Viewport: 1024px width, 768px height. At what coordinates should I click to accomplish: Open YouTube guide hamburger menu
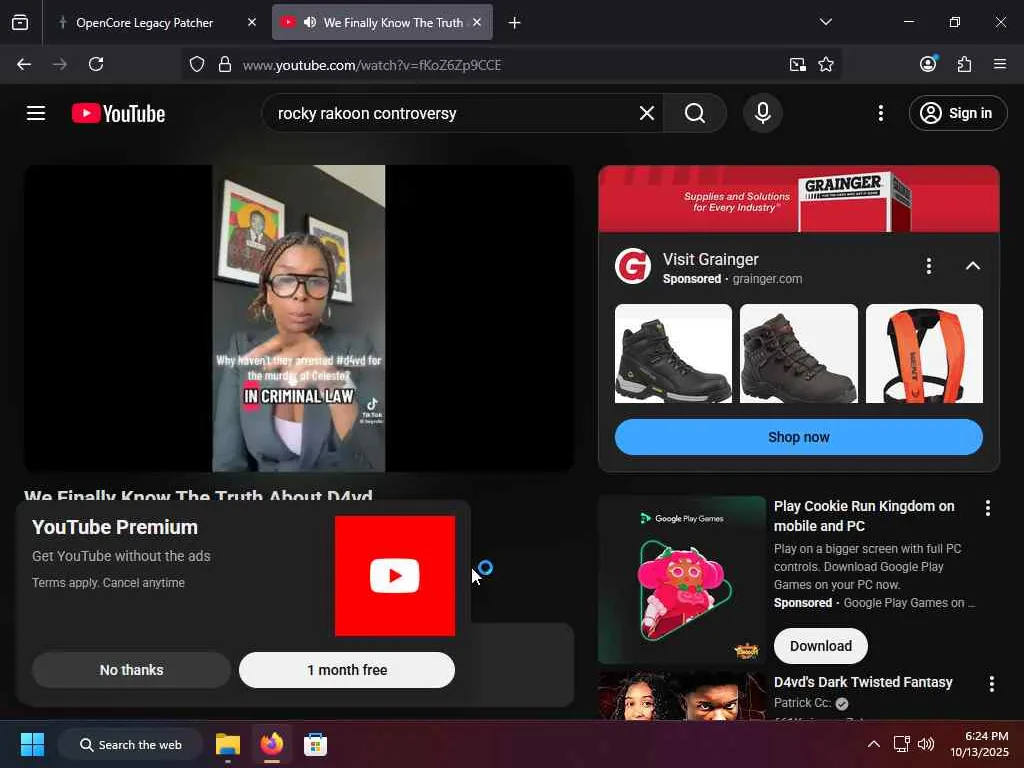pyautogui.click(x=36, y=113)
